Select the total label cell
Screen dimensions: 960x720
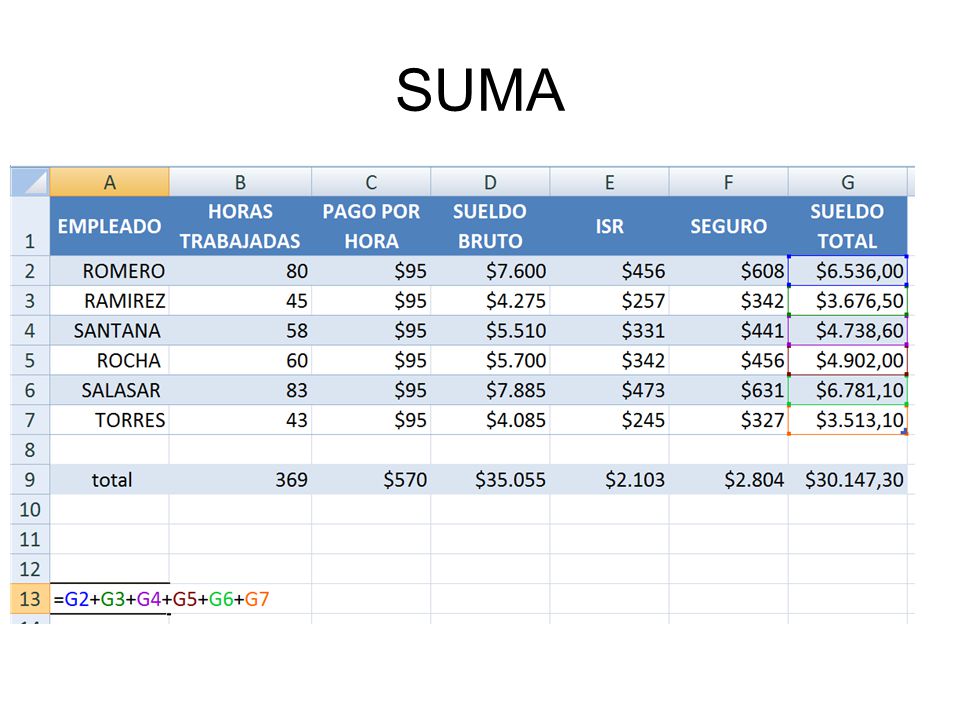[x=110, y=479]
